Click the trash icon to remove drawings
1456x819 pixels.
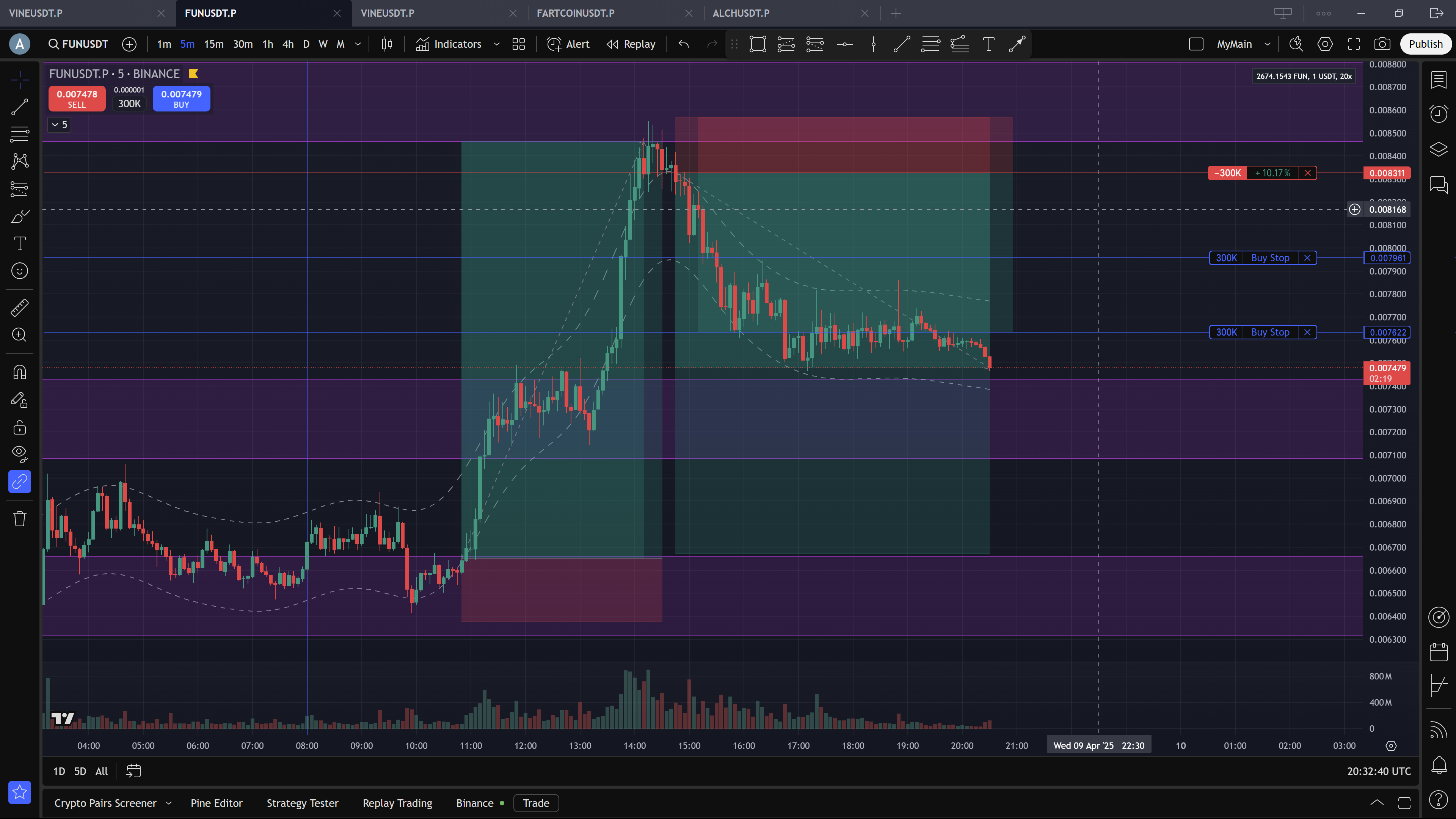pyautogui.click(x=19, y=518)
